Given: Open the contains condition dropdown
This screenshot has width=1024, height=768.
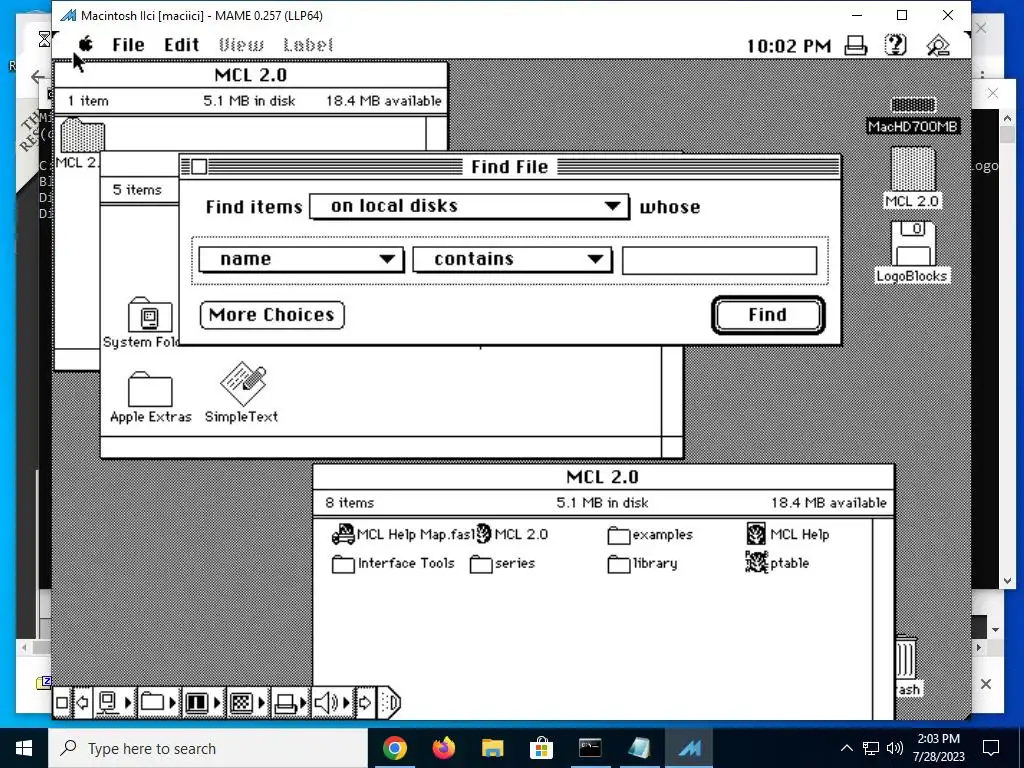Looking at the screenshot, I should coord(513,259).
